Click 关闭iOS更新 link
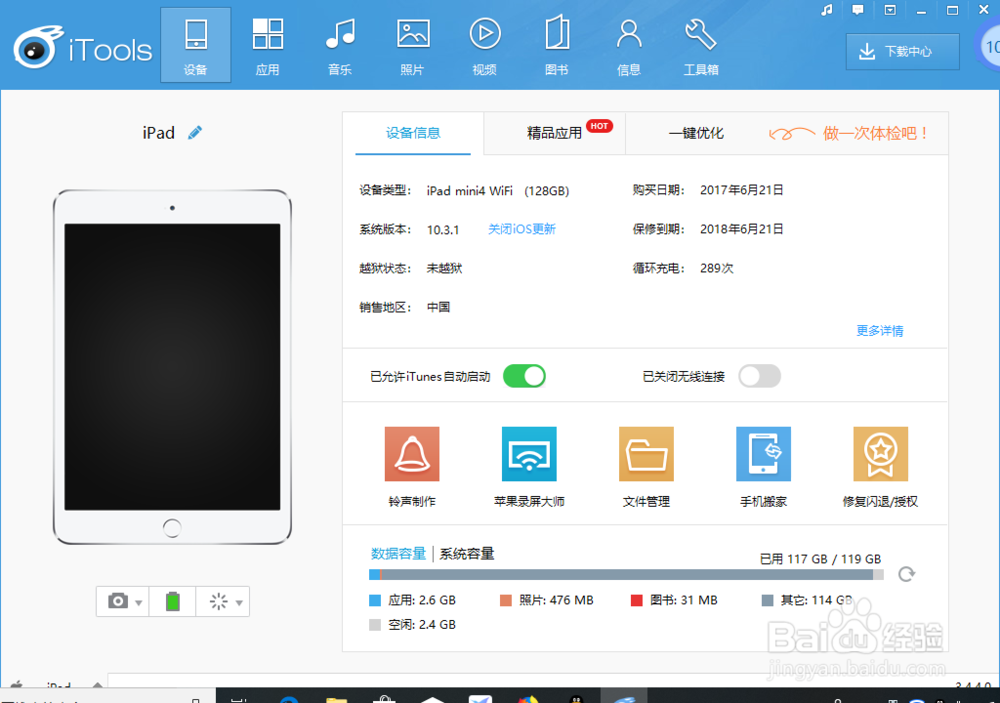The image size is (1000, 703). click(x=522, y=229)
